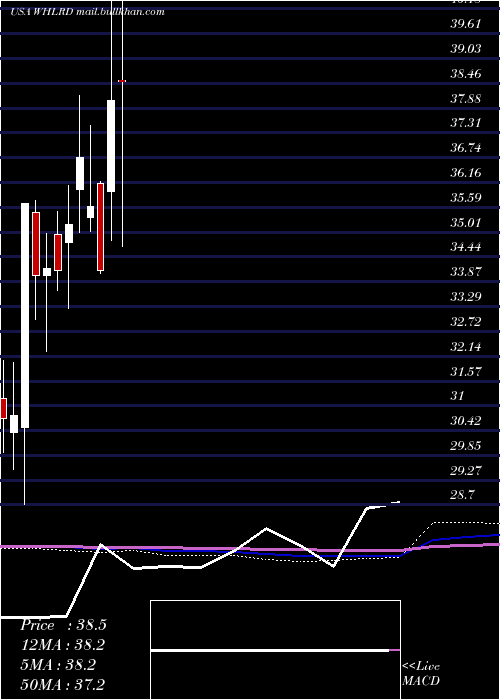Click the '5MA : 38.2' readout
Viewport: 500px width, 700px height.
[58, 665]
